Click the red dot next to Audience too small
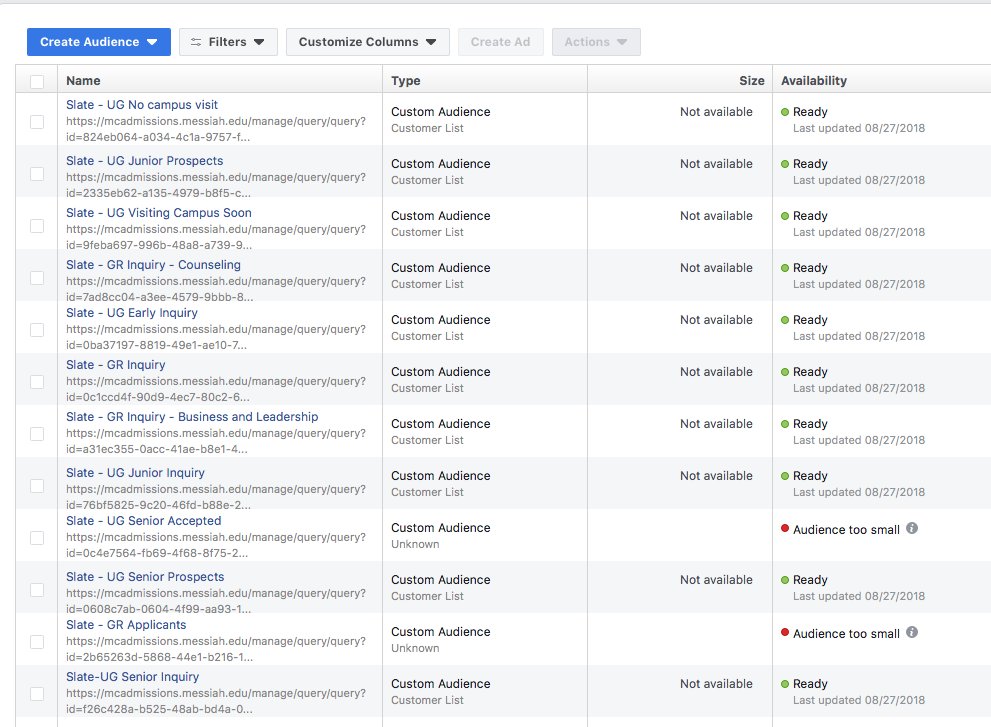 coord(784,528)
